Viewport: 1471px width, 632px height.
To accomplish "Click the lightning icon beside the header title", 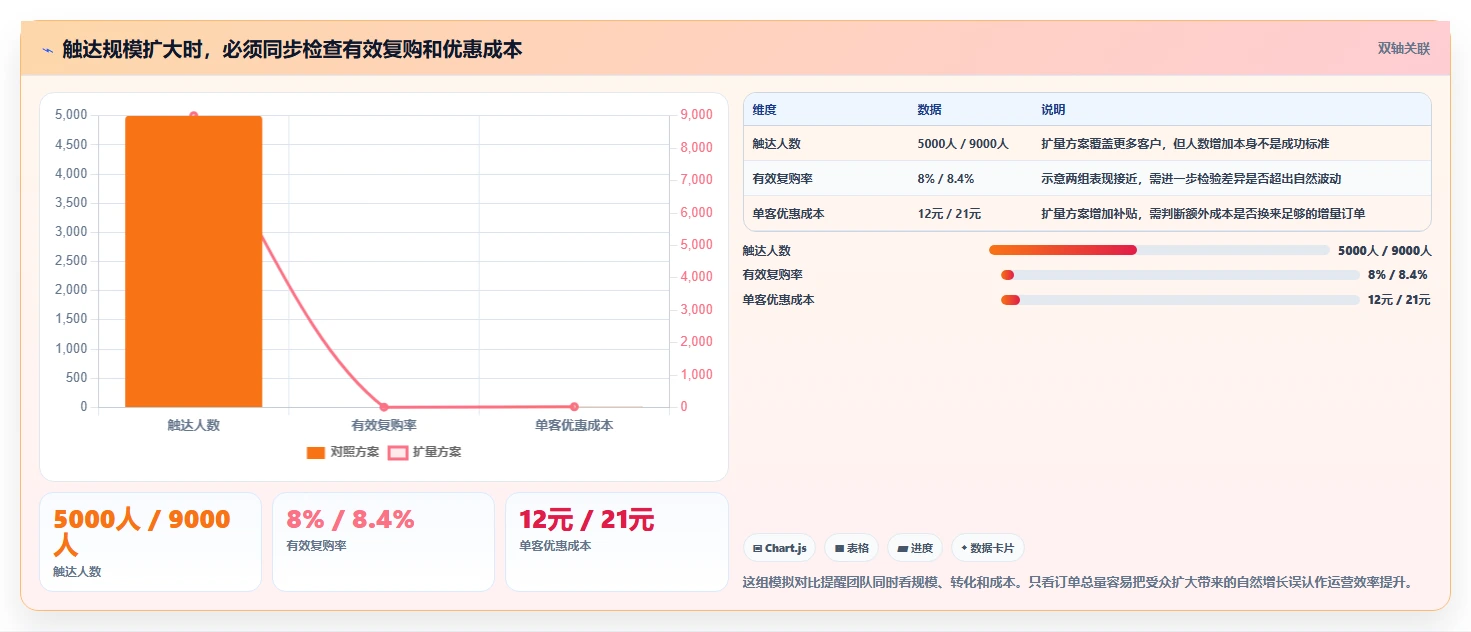I will 47,49.
